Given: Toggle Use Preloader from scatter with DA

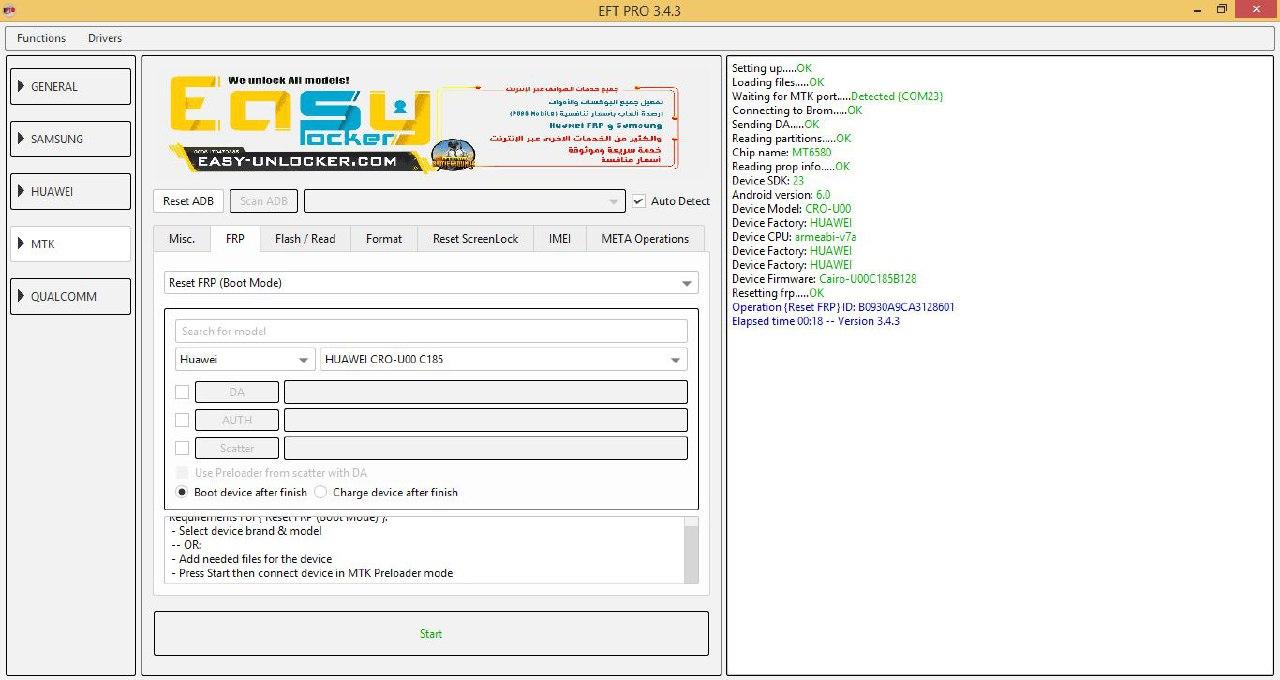Looking at the screenshot, I should pyautogui.click(x=182, y=473).
